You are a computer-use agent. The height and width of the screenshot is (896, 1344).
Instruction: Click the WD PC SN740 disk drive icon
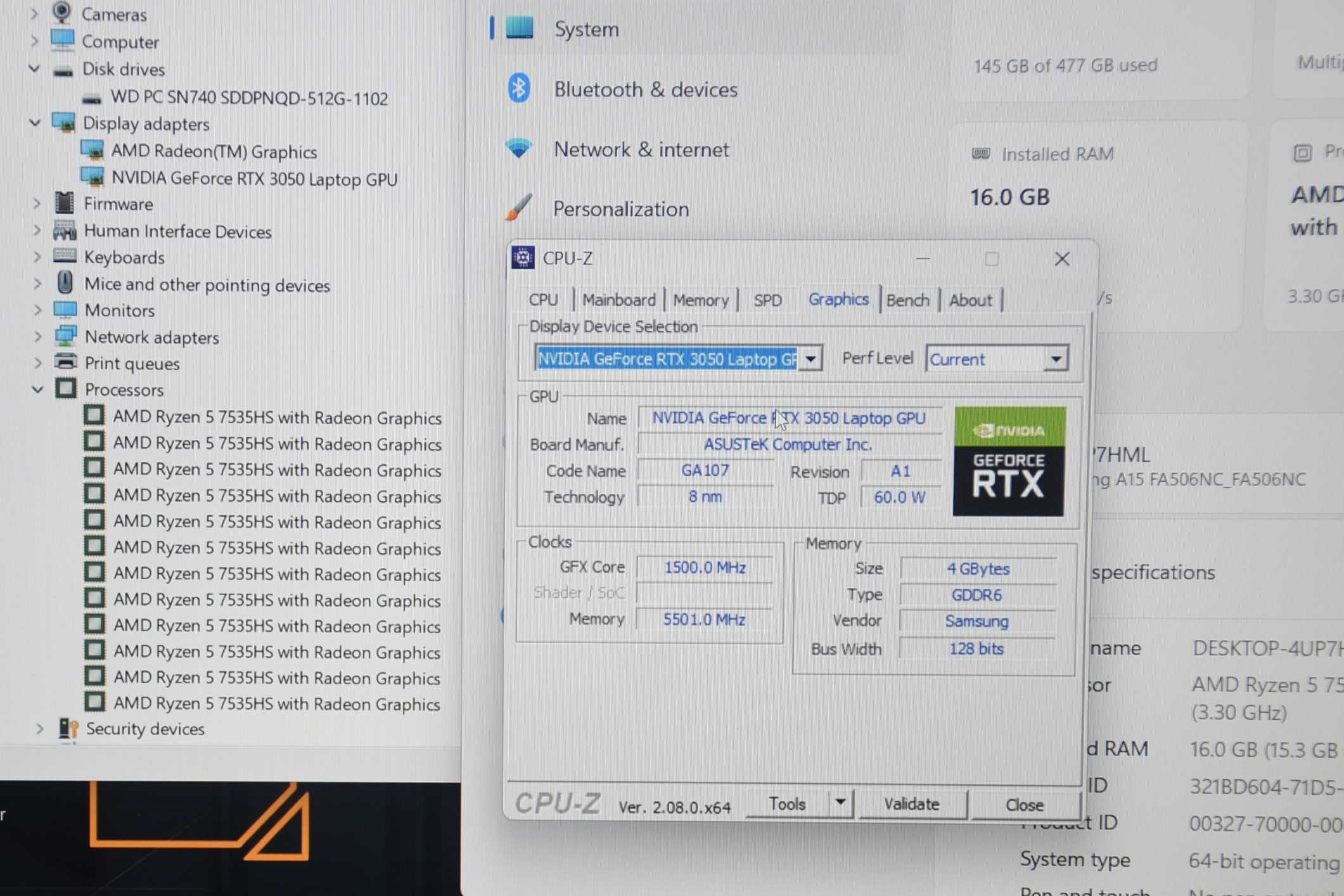92,99
